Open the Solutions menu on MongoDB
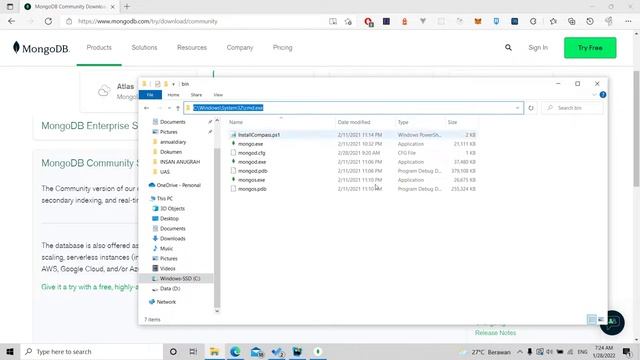Viewport: 640px width, 360px height. pyautogui.click(x=144, y=47)
